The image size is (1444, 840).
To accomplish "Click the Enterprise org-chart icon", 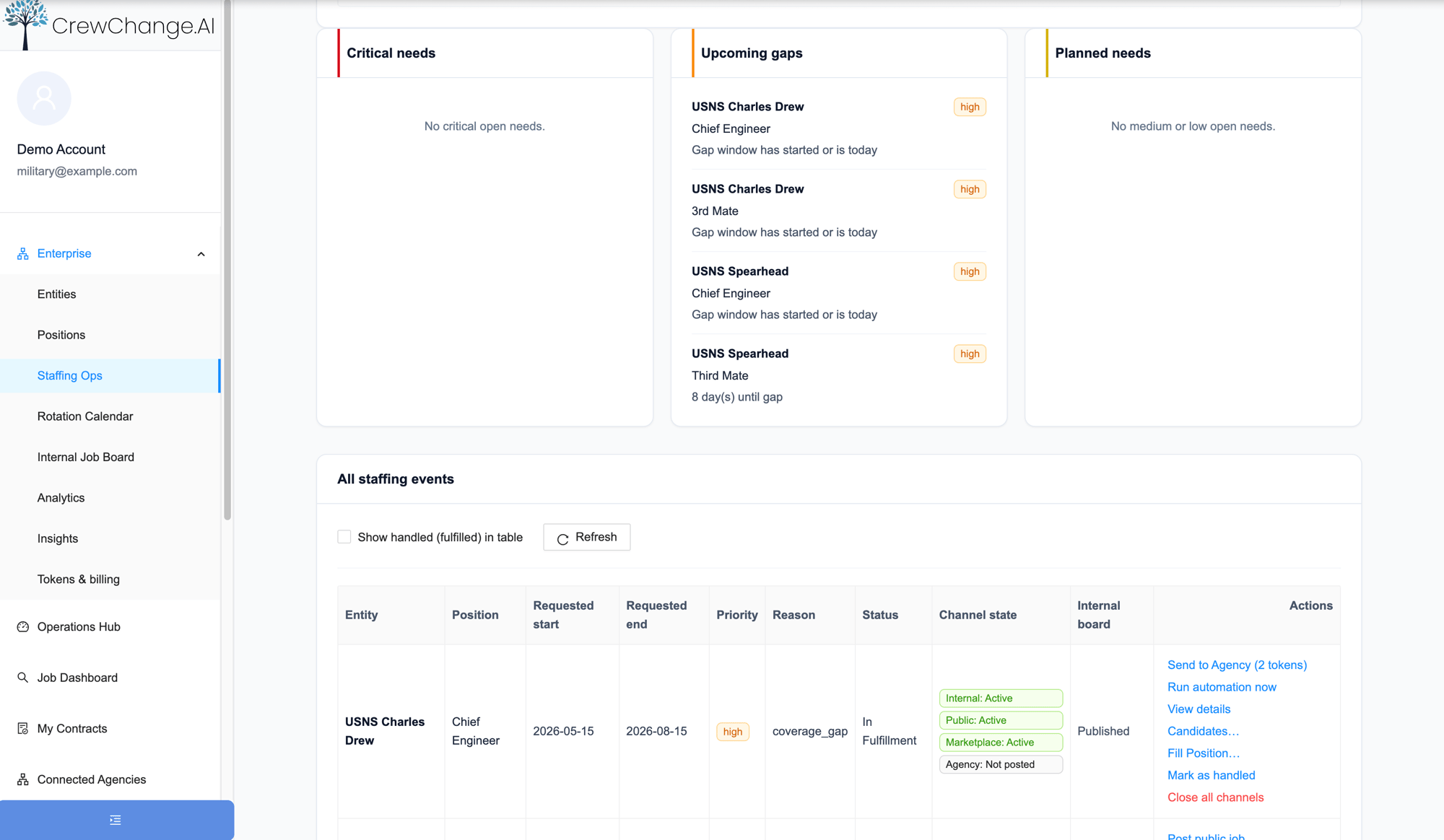I will (23, 254).
